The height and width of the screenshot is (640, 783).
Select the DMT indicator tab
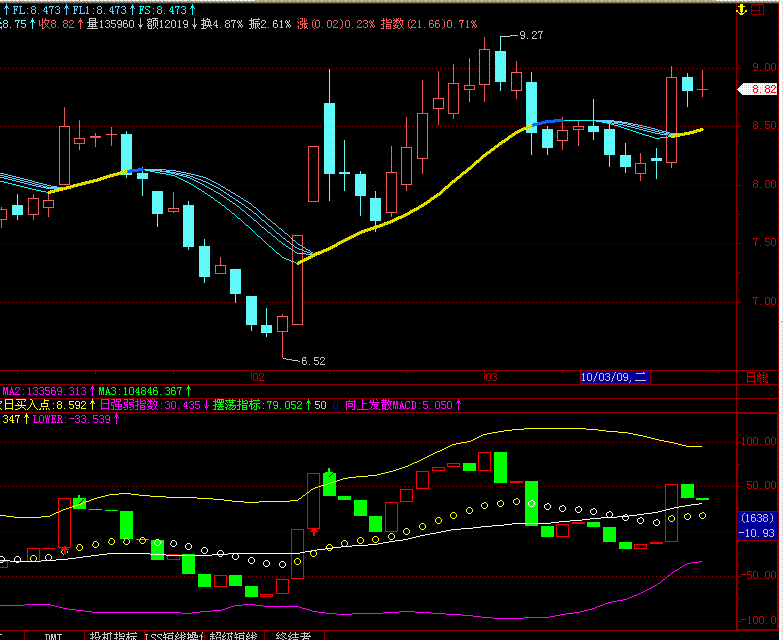pos(53,635)
